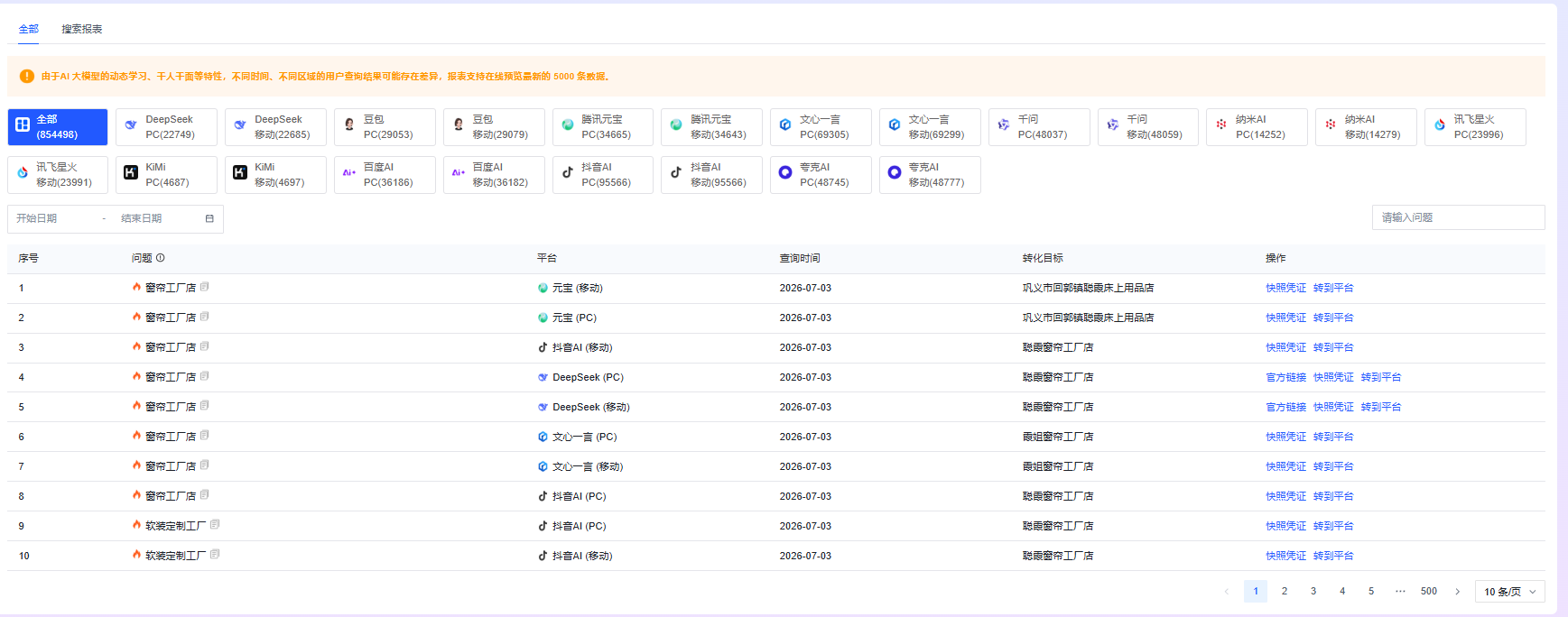Click the orange warning icon in the notice
1568x617 pixels.
click(27, 77)
